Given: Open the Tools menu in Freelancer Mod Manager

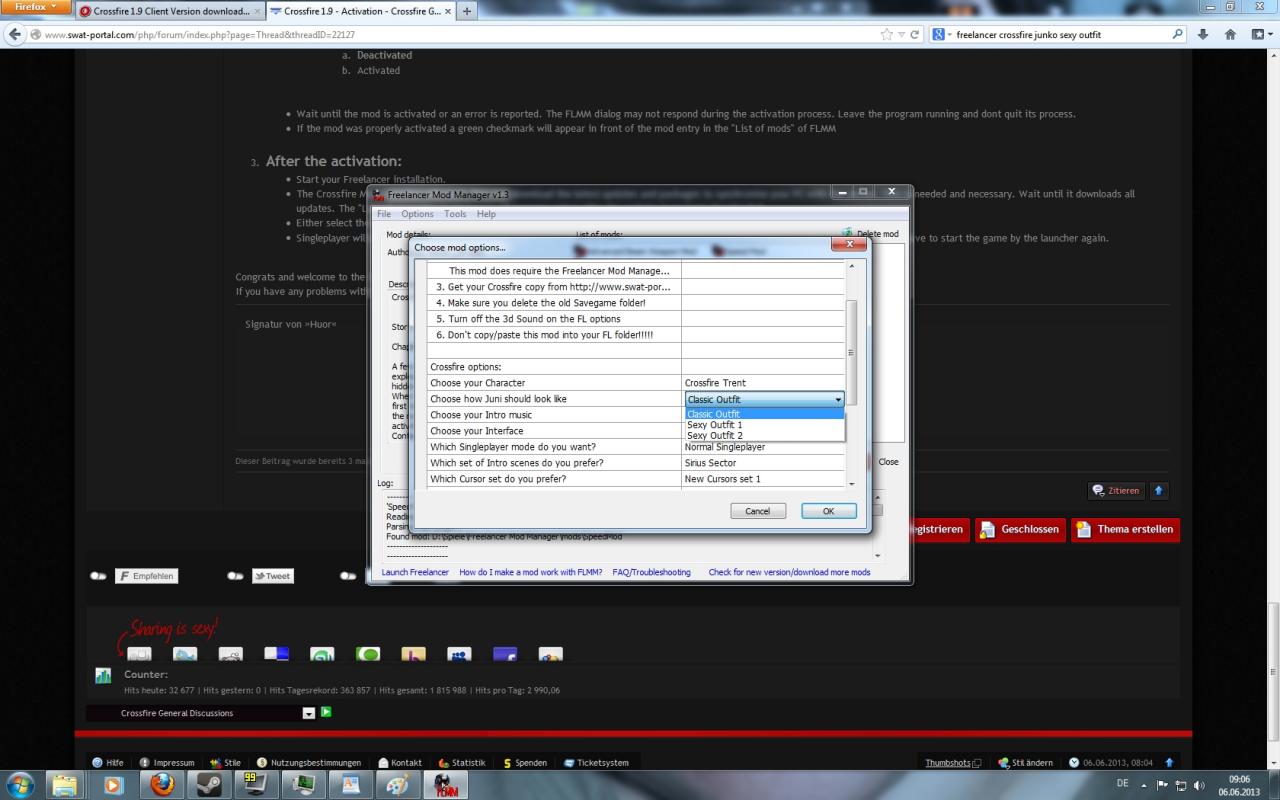Looking at the screenshot, I should pos(455,214).
